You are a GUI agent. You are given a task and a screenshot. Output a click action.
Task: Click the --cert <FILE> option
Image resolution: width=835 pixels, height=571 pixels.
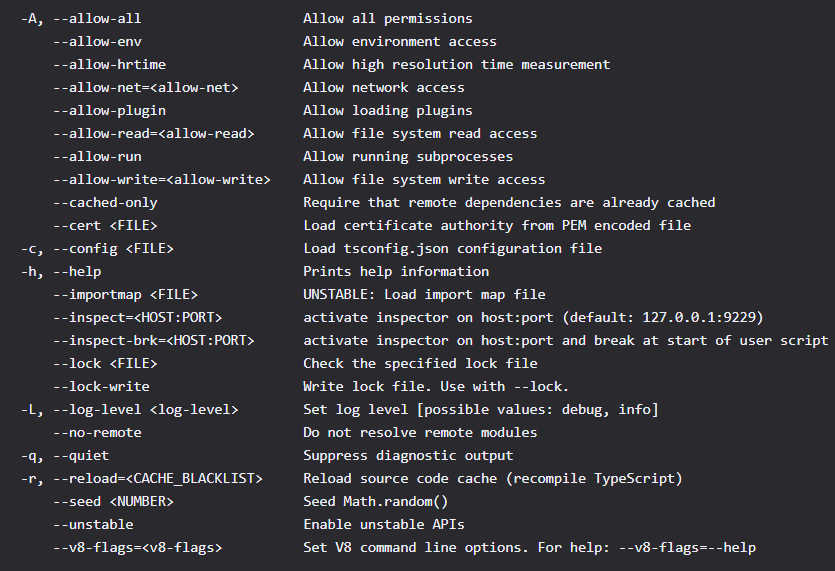(105, 225)
